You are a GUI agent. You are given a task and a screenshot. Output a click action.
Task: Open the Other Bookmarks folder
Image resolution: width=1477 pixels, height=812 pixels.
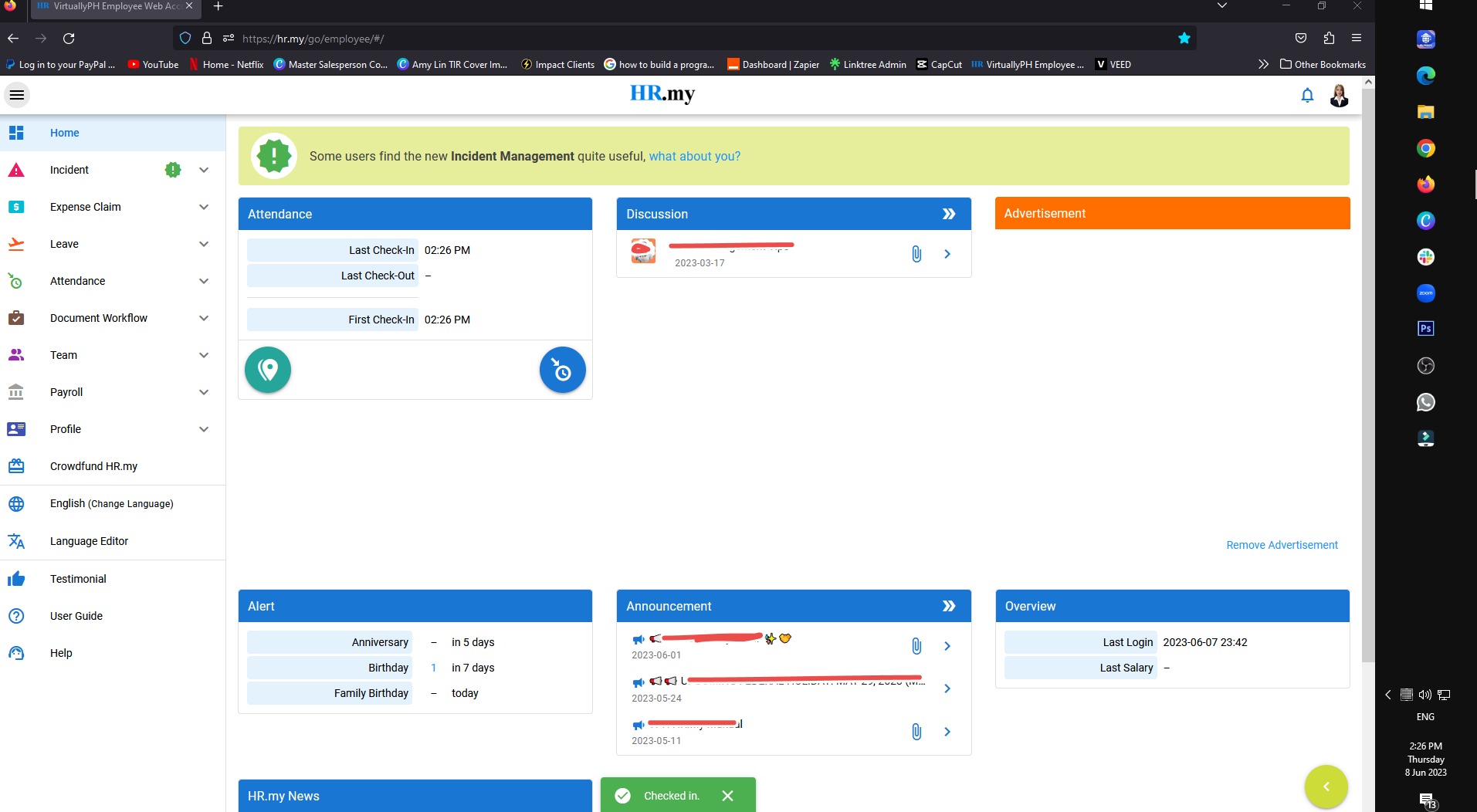(x=1323, y=65)
